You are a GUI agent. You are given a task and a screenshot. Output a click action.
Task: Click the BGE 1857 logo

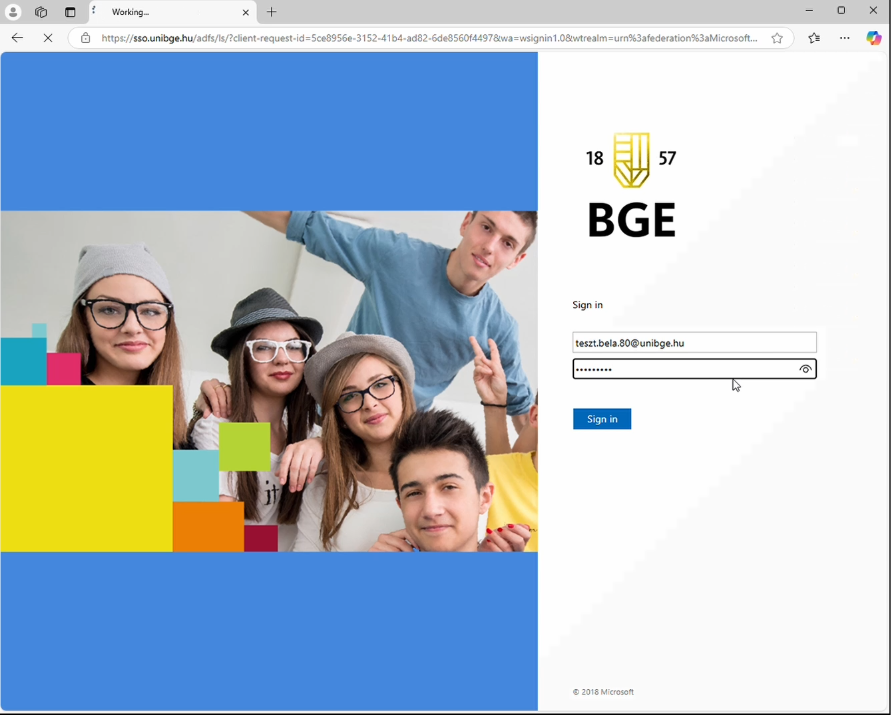click(x=631, y=185)
